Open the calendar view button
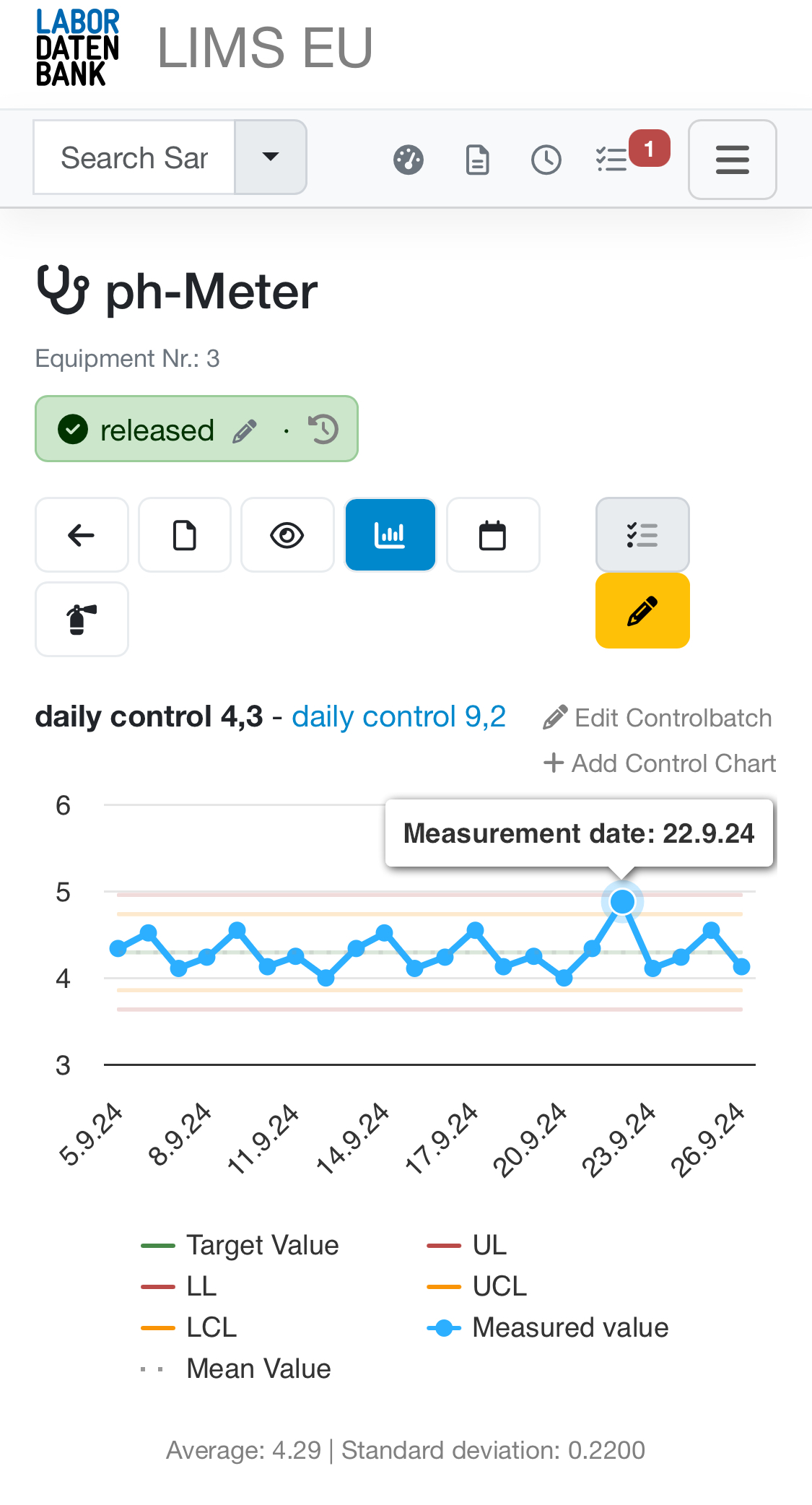Viewport: 812px width, 1505px height. 493,535
